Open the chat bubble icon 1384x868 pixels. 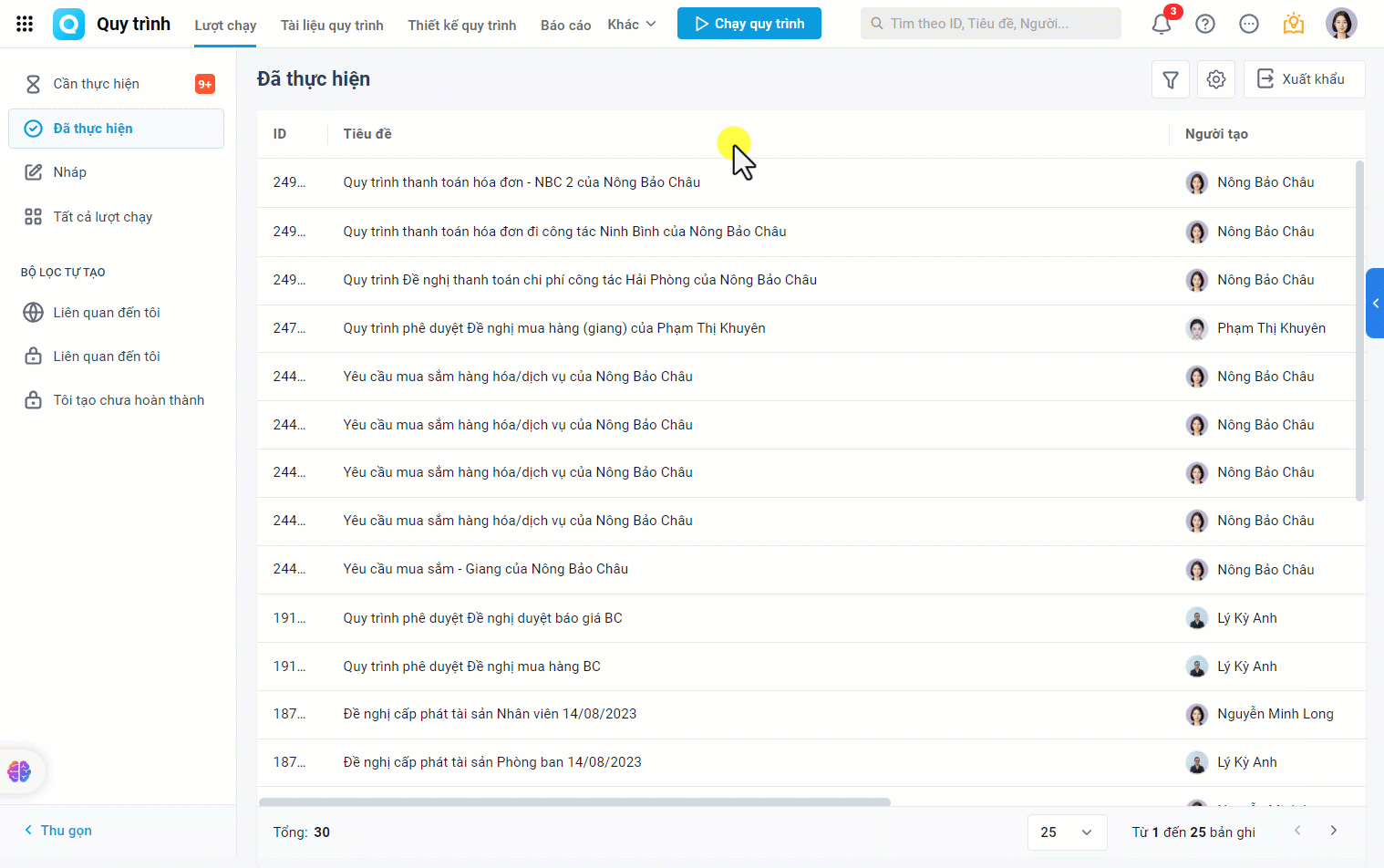1249,24
